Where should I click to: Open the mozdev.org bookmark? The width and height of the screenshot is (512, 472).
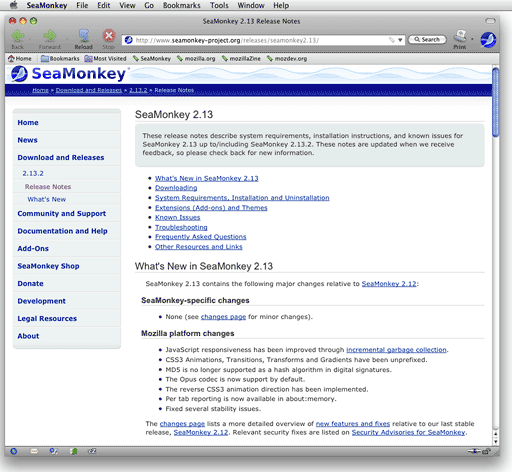click(287, 59)
